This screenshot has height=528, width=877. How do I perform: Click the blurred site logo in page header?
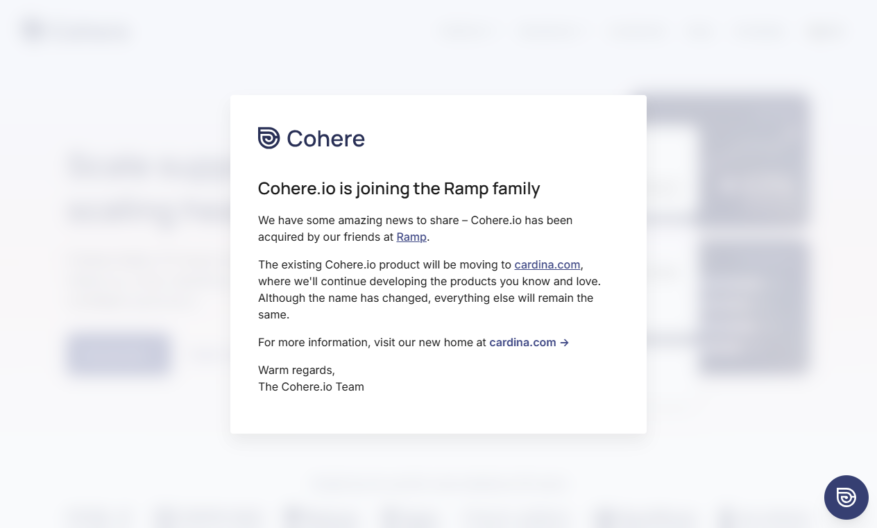(76, 31)
